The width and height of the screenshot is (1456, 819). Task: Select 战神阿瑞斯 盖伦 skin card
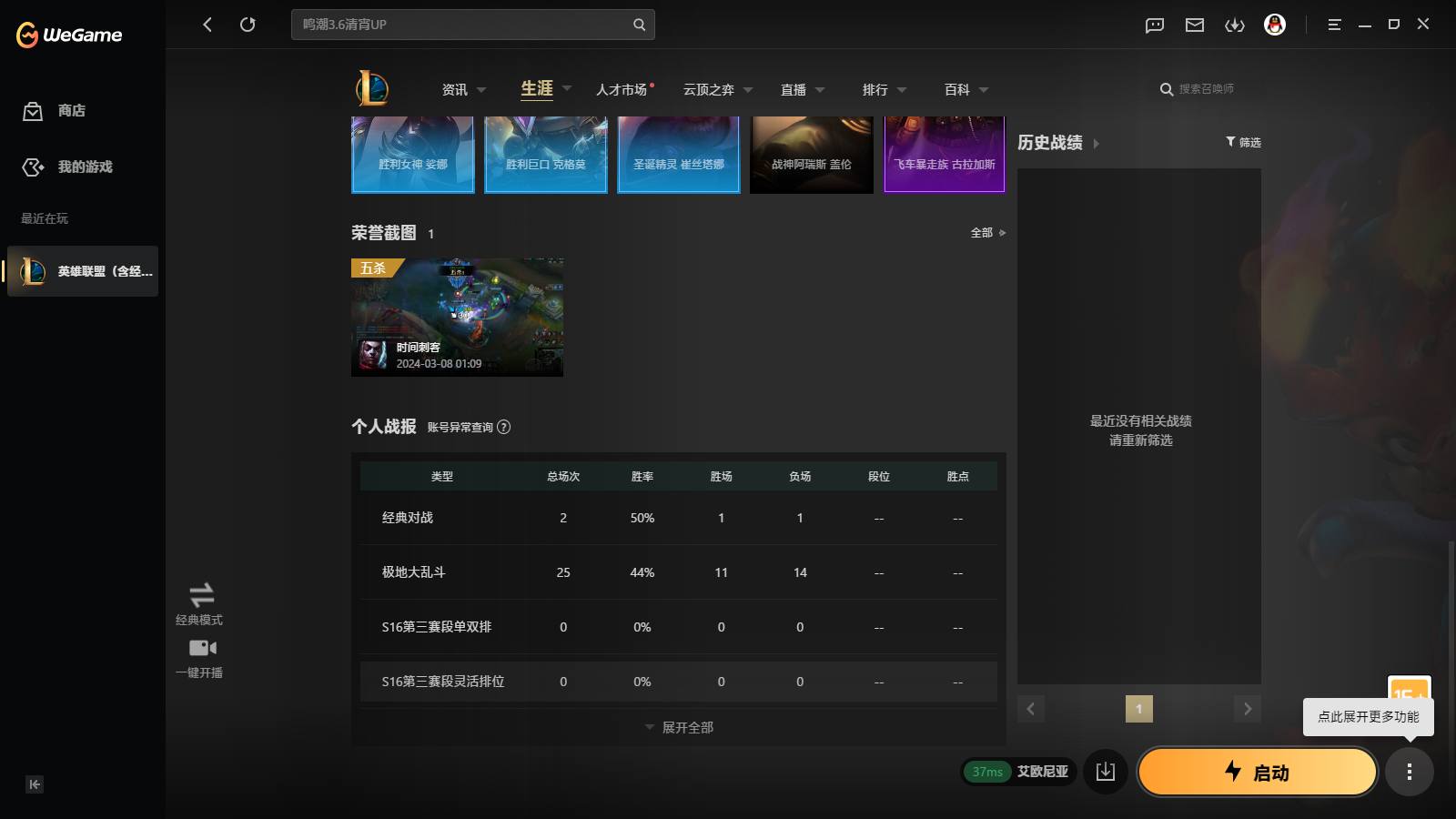tap(812, 155)
